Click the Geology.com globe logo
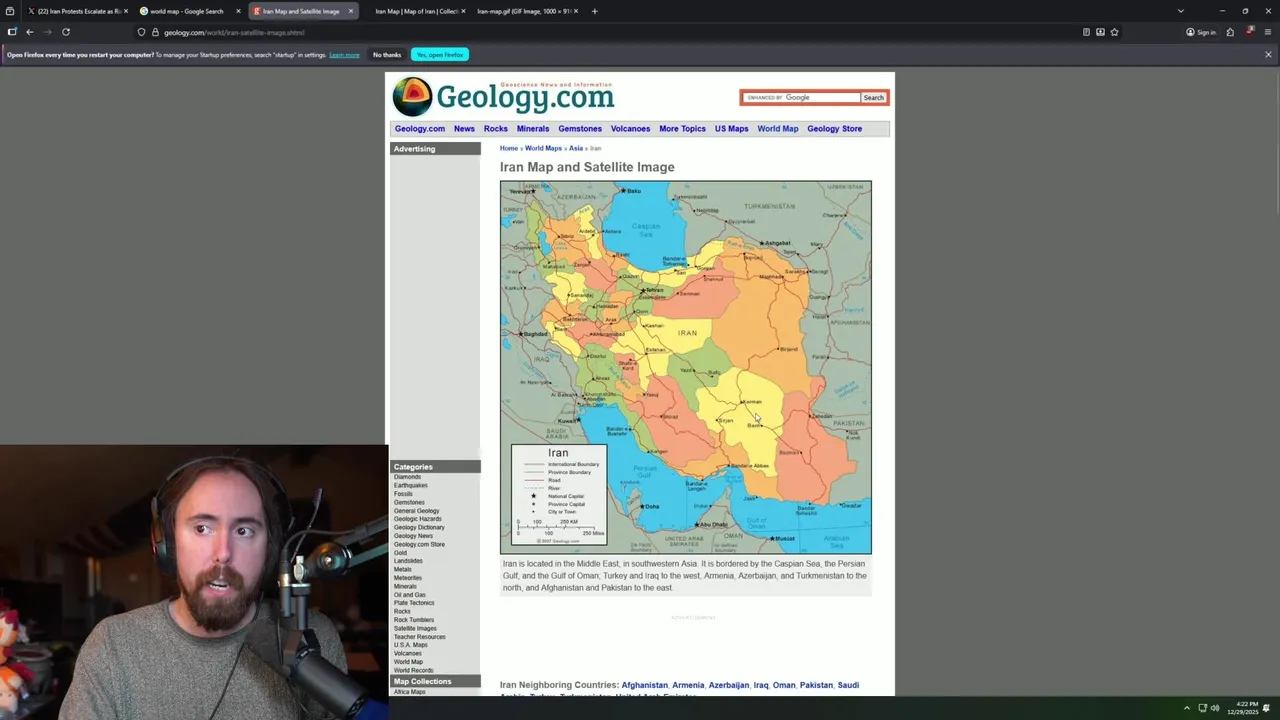The width and height of the screenshot is (1280, 720). pos(412,97)
